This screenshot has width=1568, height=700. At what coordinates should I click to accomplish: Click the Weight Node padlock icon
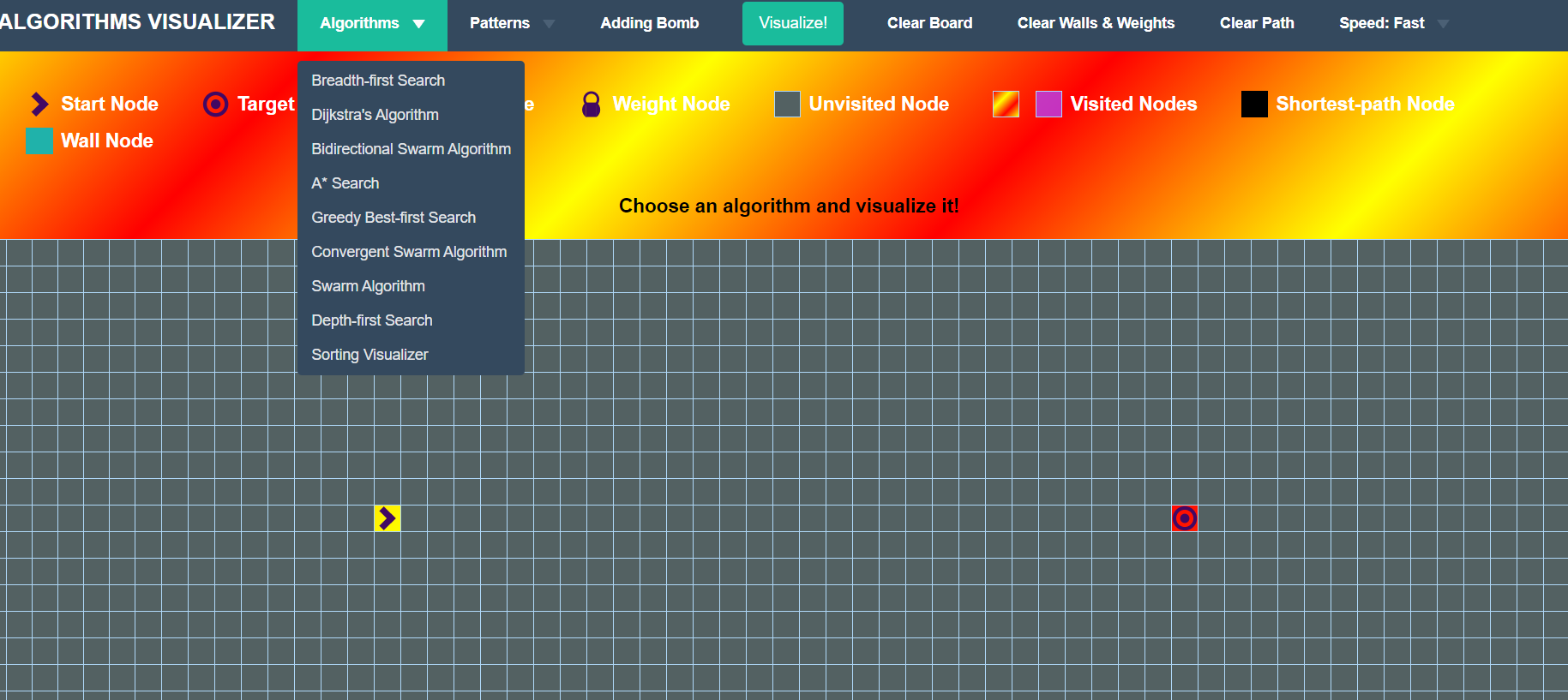coord(591,104)
